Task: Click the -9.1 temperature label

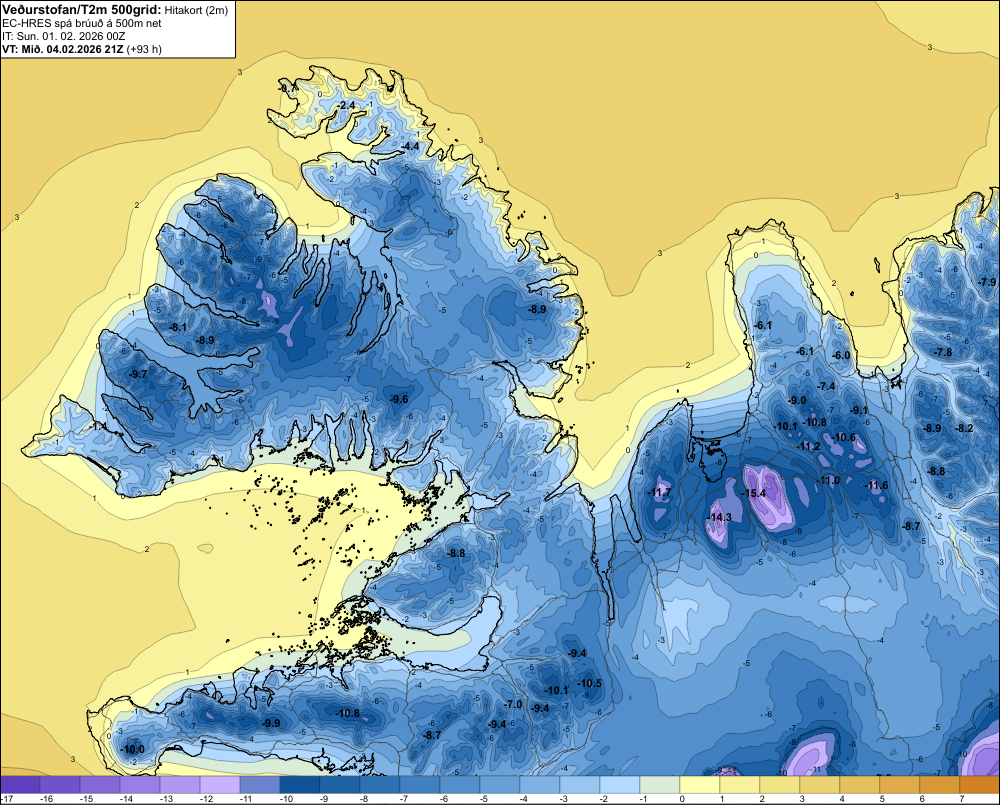Action: click(859, 410)
